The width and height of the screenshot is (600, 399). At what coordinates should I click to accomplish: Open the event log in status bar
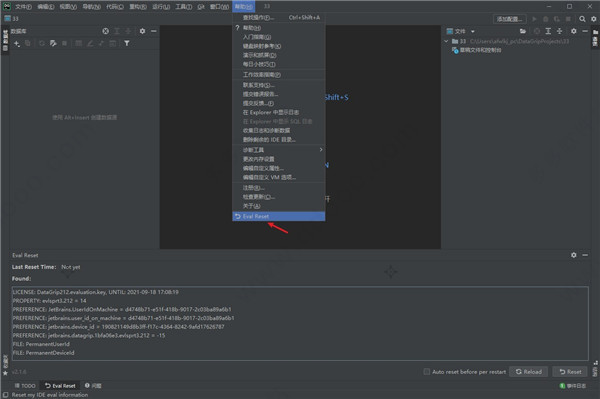tap(572, 386)
